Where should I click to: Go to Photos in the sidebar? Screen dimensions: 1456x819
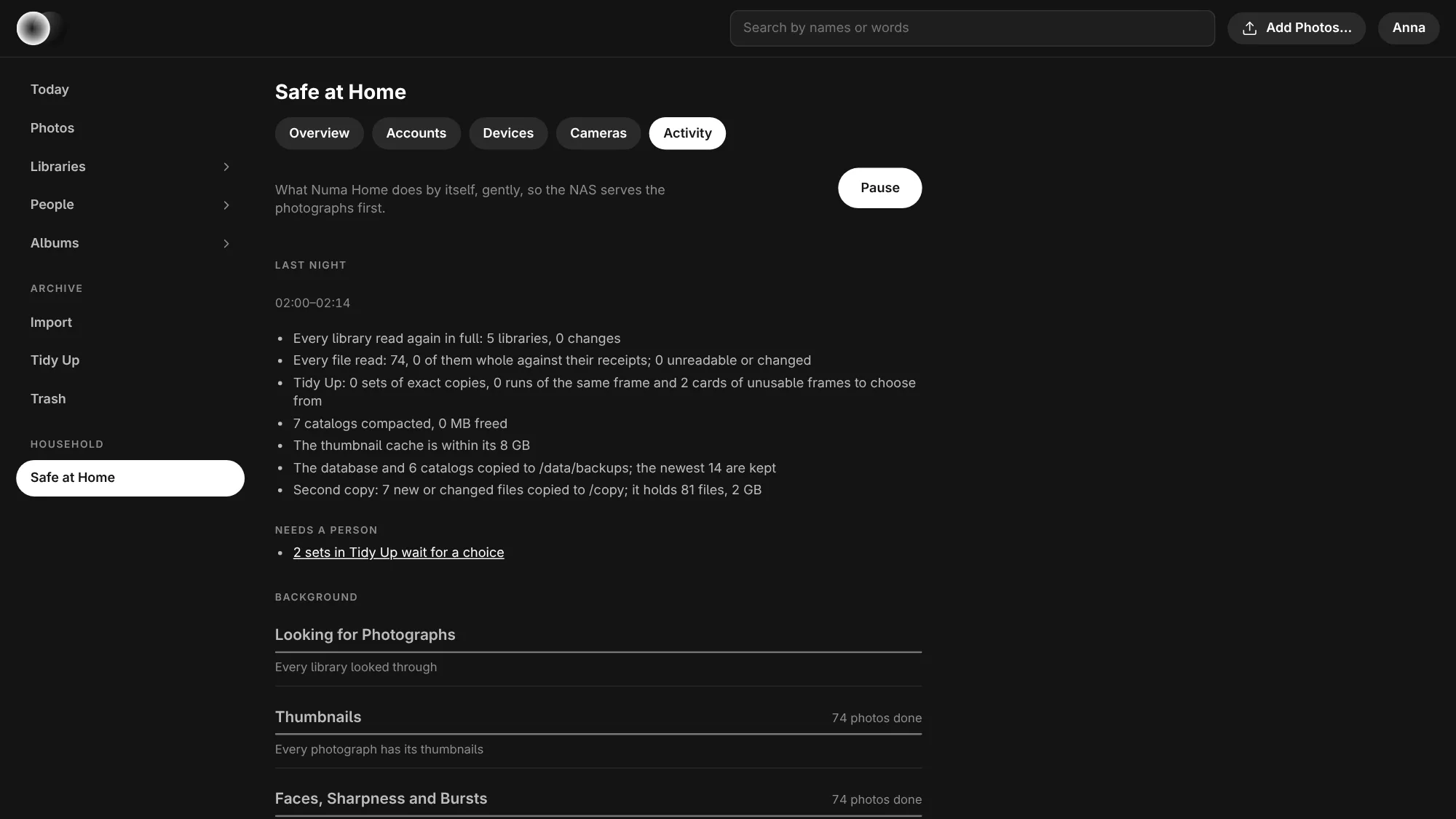[x=130, y=128]
